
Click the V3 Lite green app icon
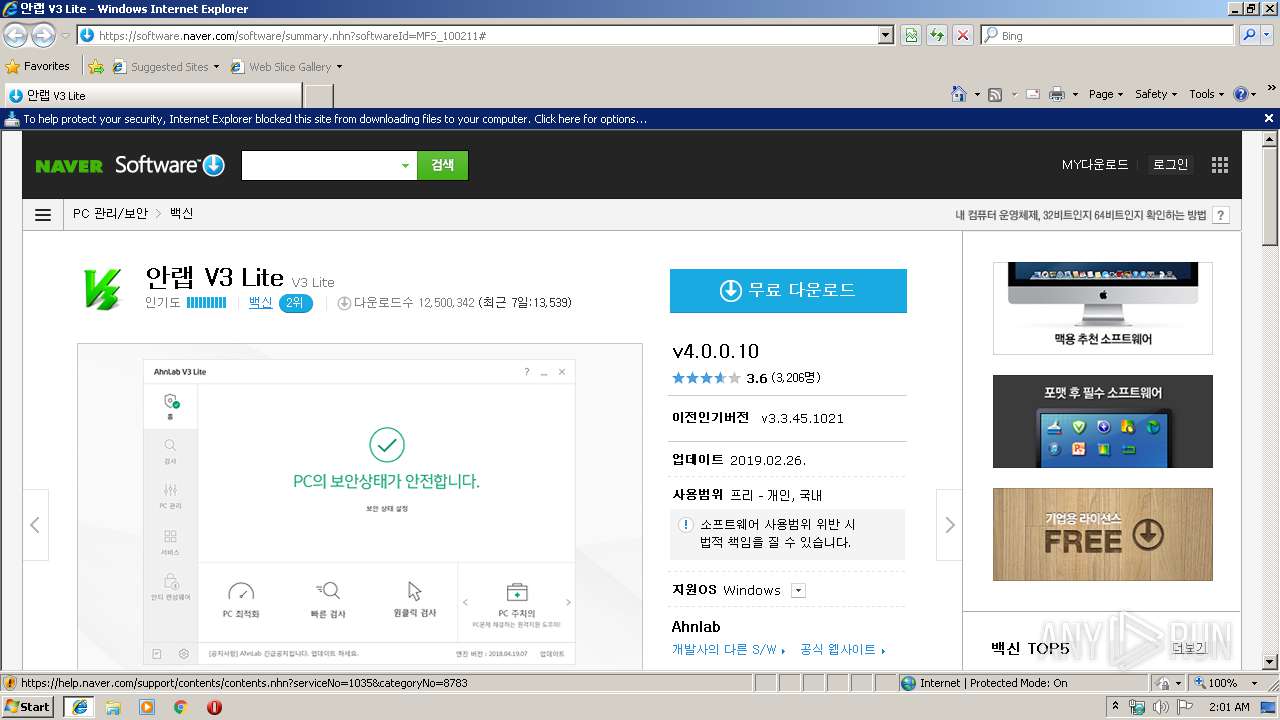[x=102, y=288]
